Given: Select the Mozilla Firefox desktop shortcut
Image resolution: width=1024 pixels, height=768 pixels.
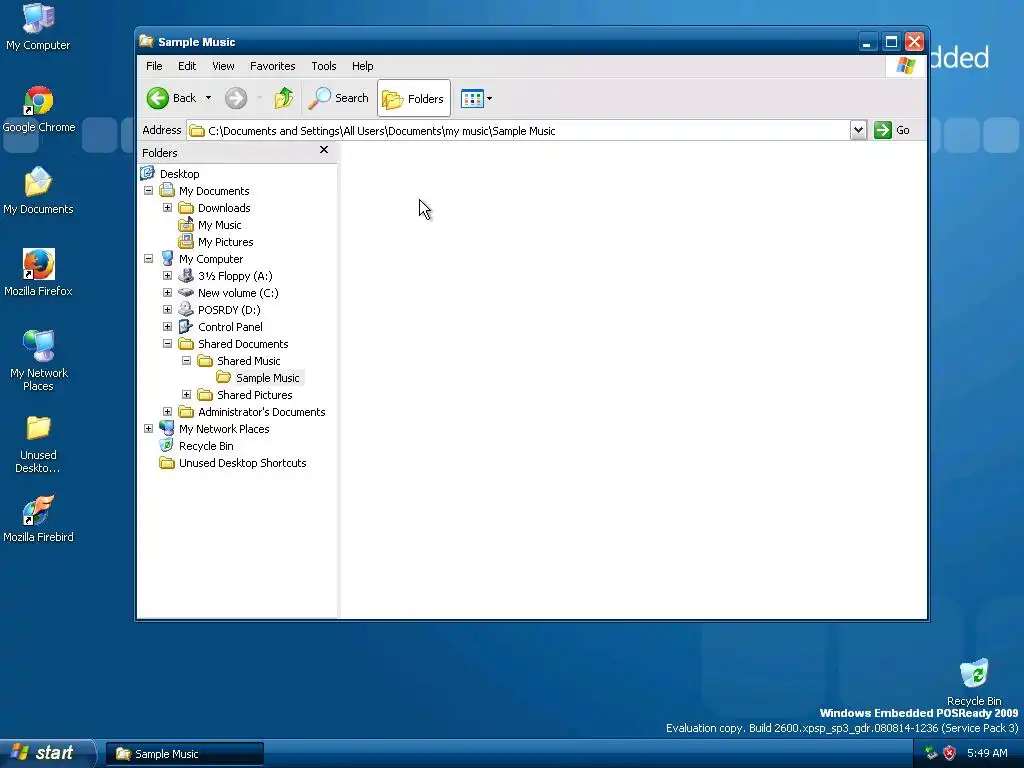Looking at the screenshot, I should pos(38,273).
